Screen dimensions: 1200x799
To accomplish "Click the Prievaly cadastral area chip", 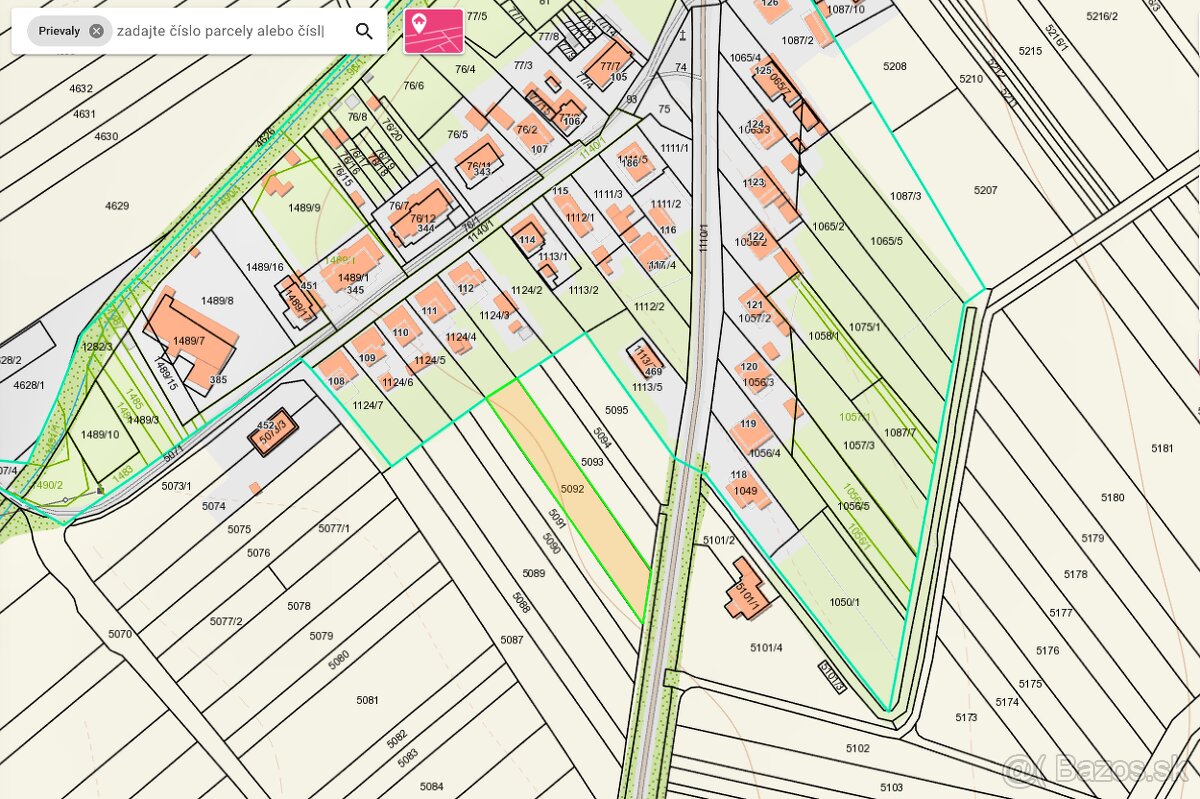I will pyautogui.click(x=59, y=31).
